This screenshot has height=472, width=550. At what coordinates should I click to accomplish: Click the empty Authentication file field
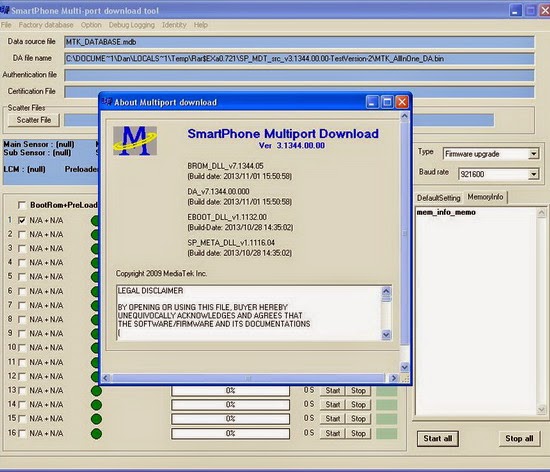point(299,75)
